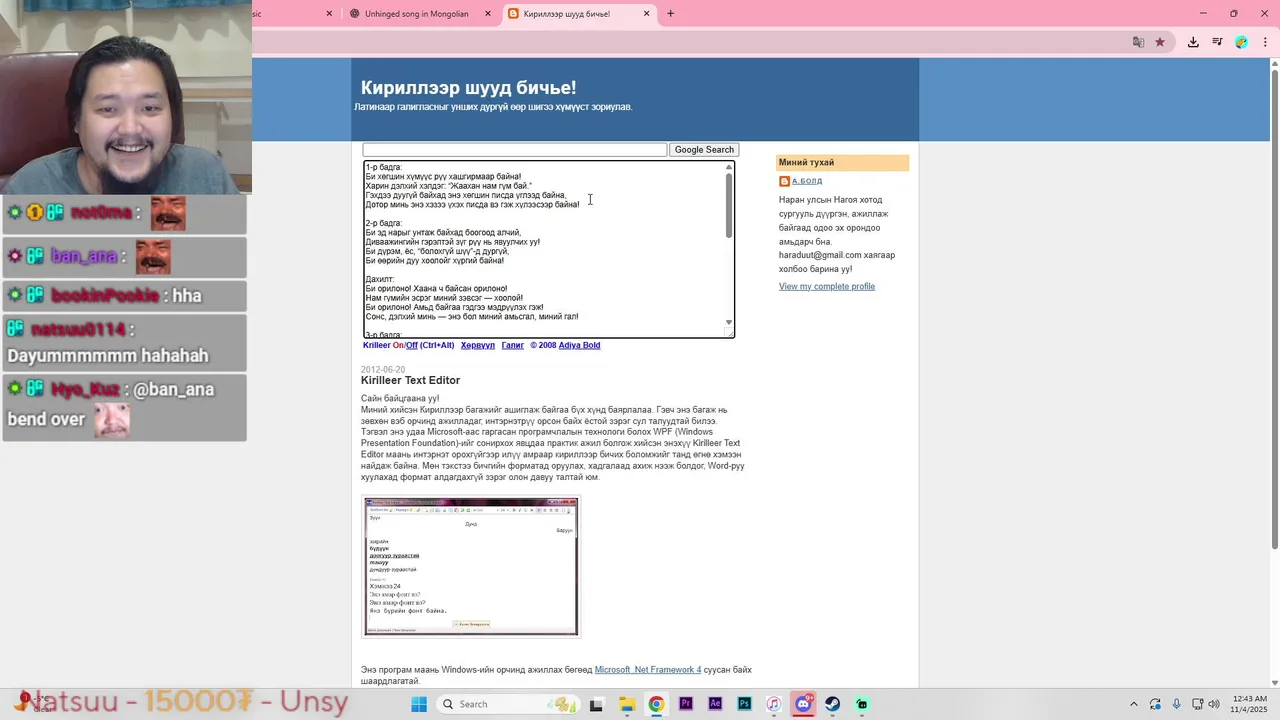Open the clock showing 12:43 AM
This screenshot has width=1280, height=720.
pos(1250,704)
